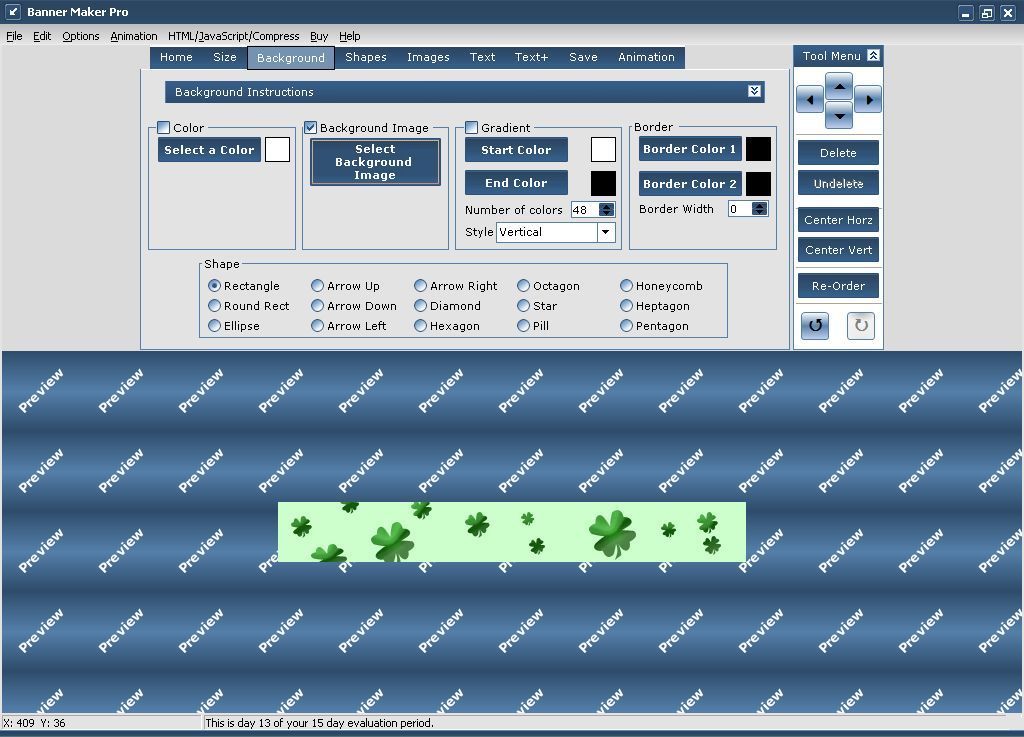
Task: Click the nudge left arrow in Tool Menu
Action: (810, 100)
